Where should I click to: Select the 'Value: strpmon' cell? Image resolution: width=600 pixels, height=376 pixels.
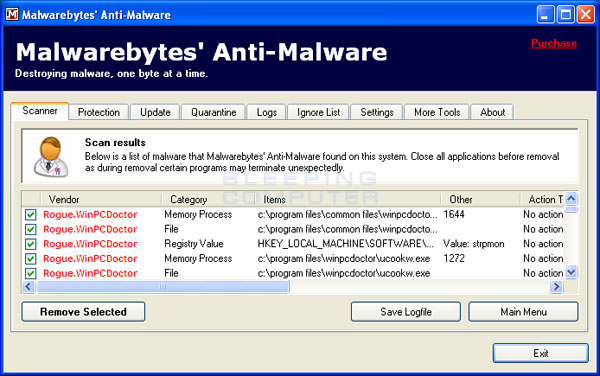[x=474, y=244]
